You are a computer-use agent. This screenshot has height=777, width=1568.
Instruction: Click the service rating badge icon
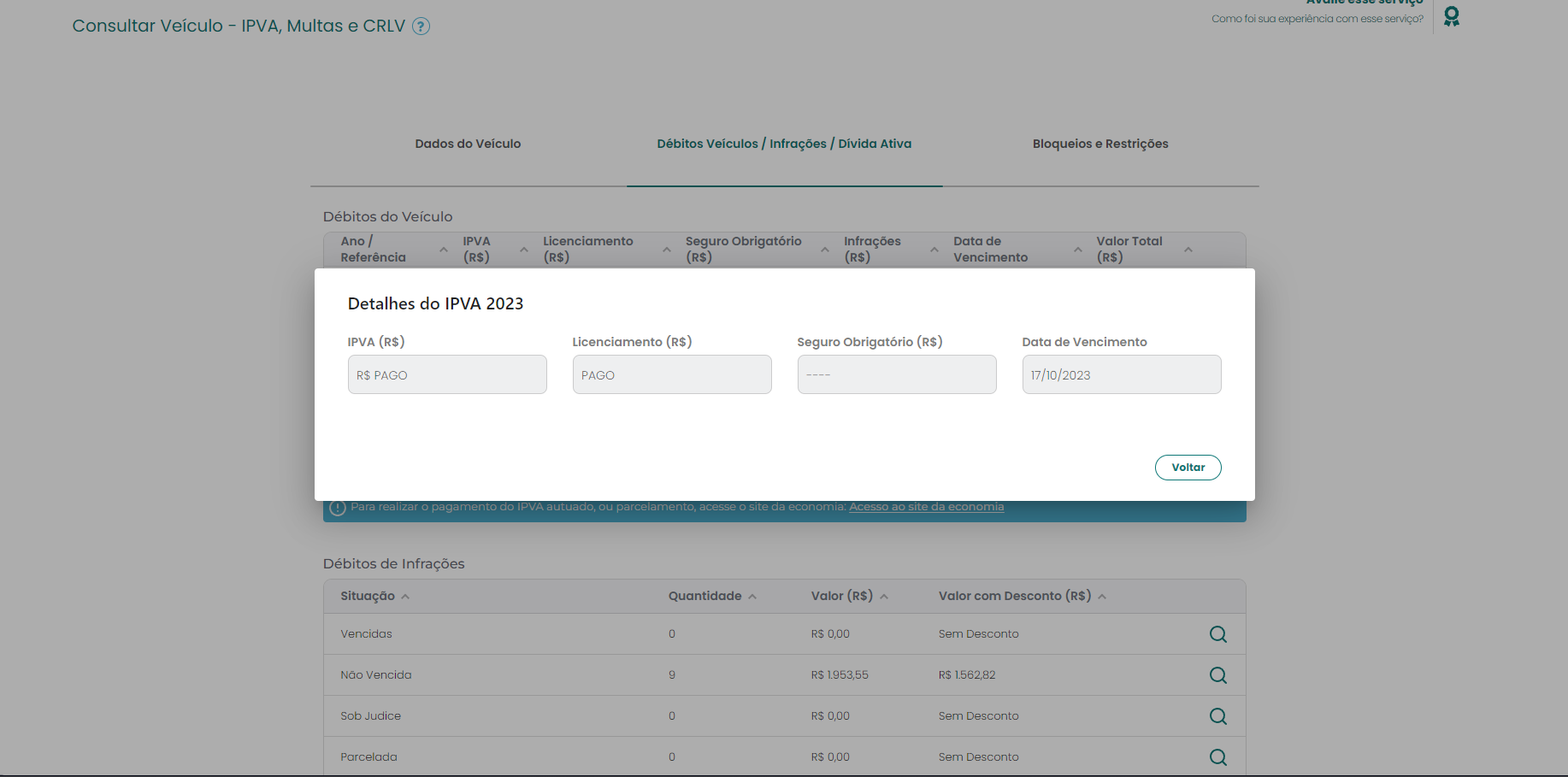click(1451, 16)
